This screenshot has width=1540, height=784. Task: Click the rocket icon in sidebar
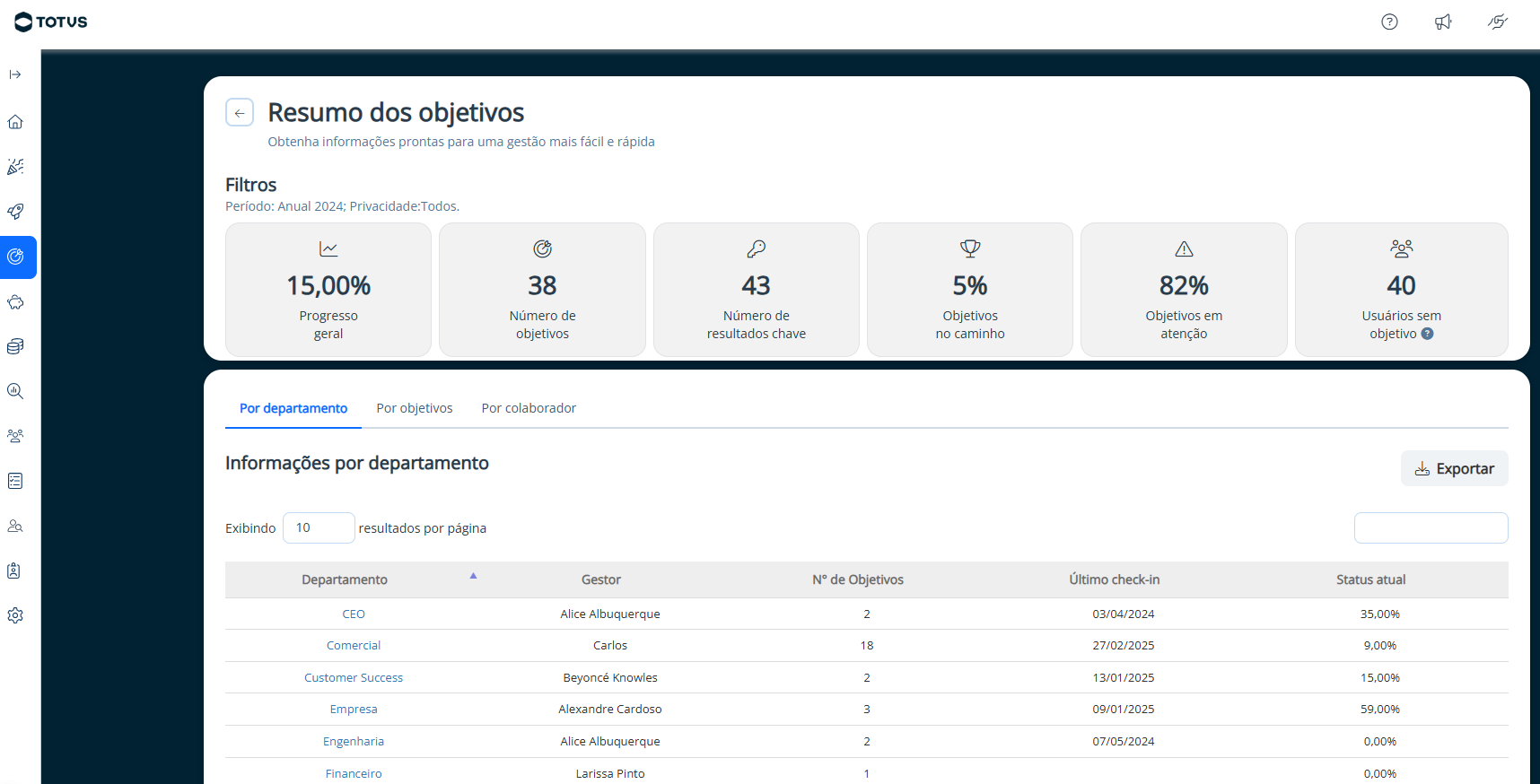tap(15, 212)
